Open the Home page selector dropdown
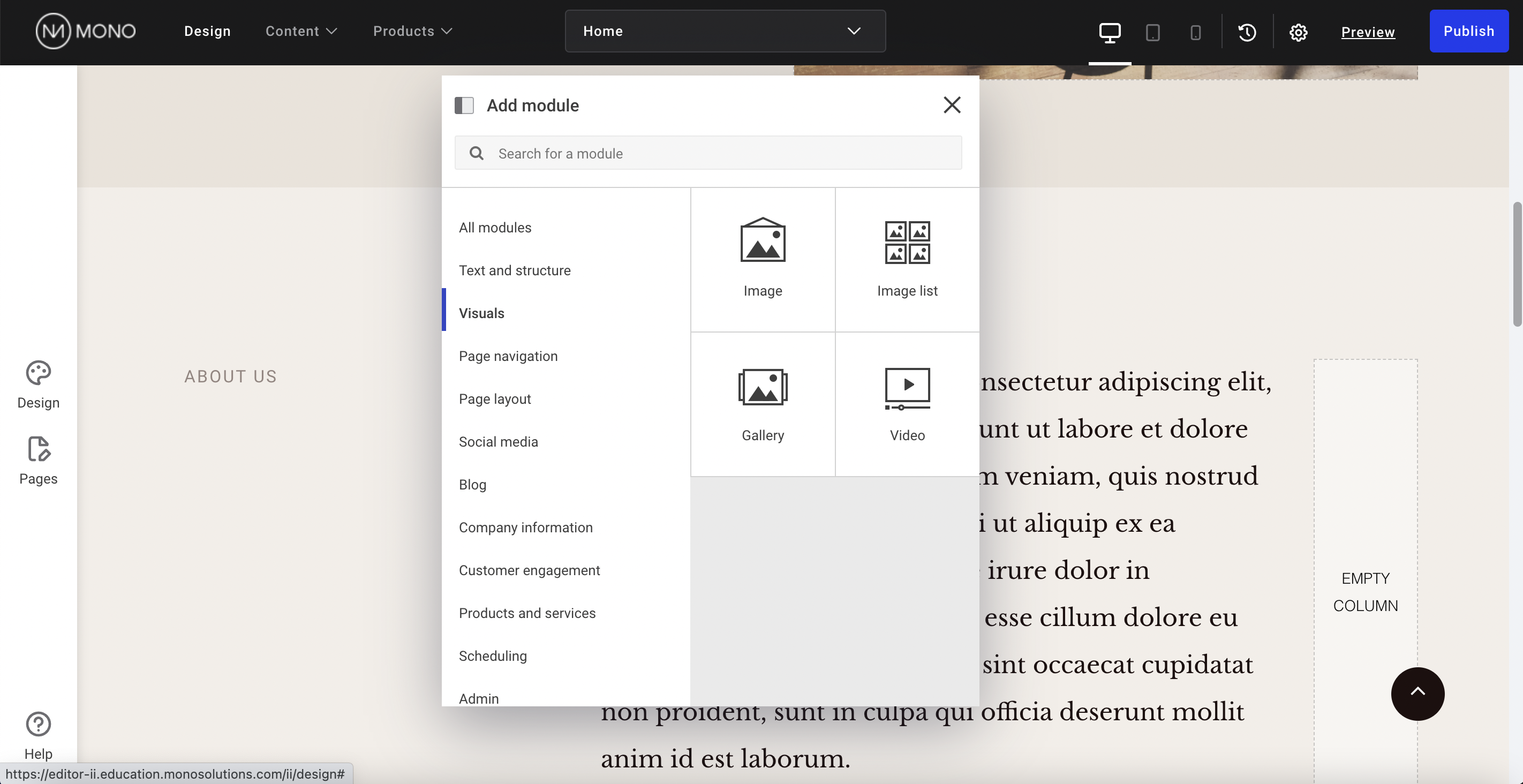This screenshot has height=784, width=1523. click(724, 31)
